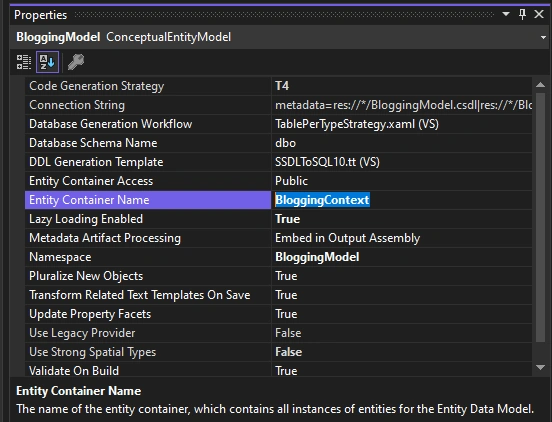Select the Connection String property row
Image resolution: width=552 pixels, height=422 pixels.
pyautogui.click(x=278, y=105)
